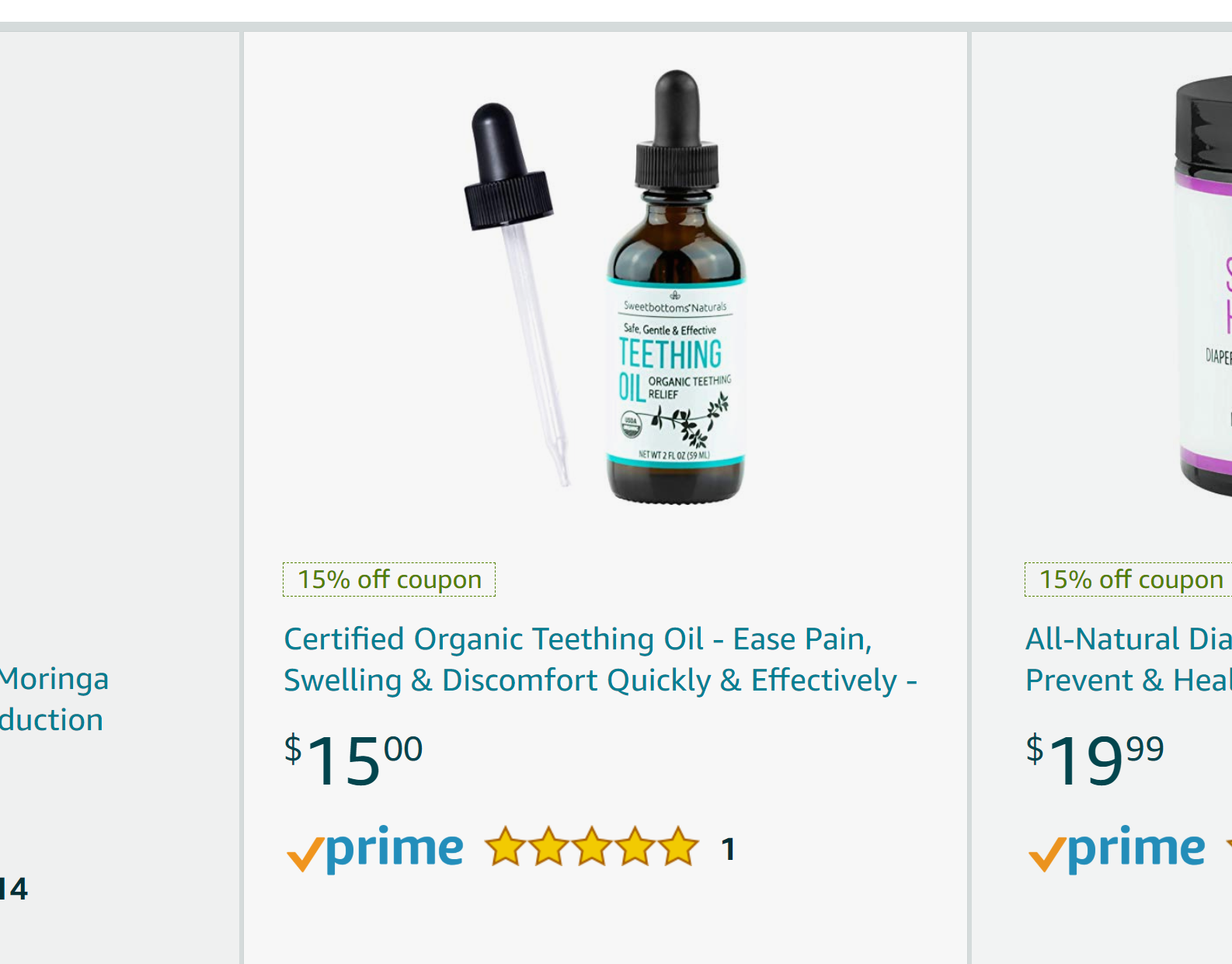Click the second 15% off coupon badge
1232x964 pixels.
[1129, 579]
